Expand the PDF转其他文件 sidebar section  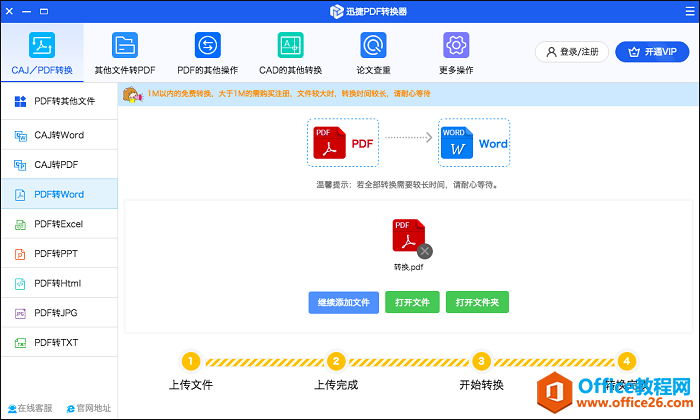58,101
